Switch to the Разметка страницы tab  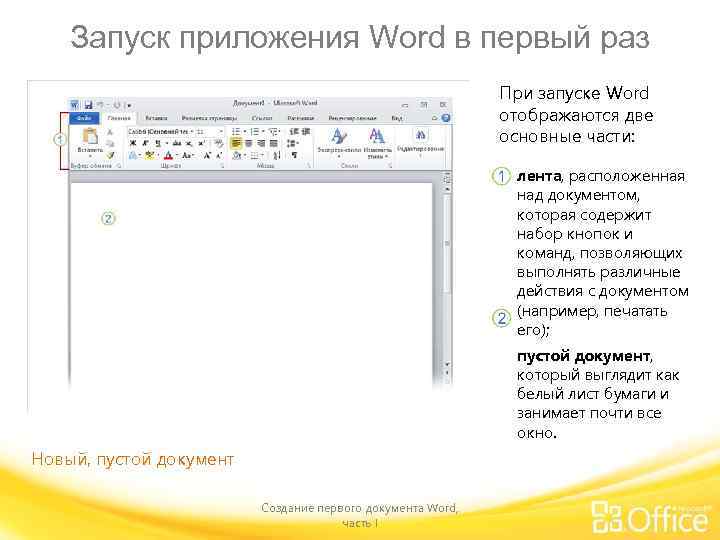pyautogui.click(x=209, y=118)
